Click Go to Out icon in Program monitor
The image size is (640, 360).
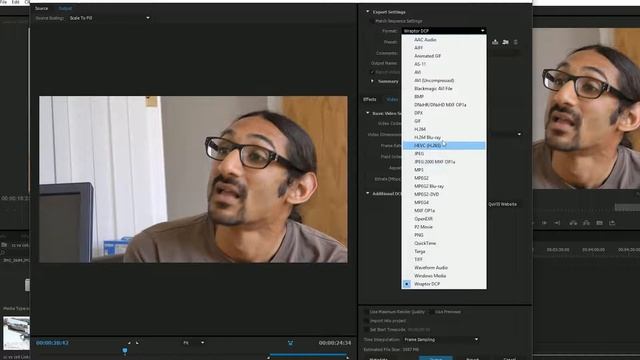pyautogui.click(x=557, y=223)
